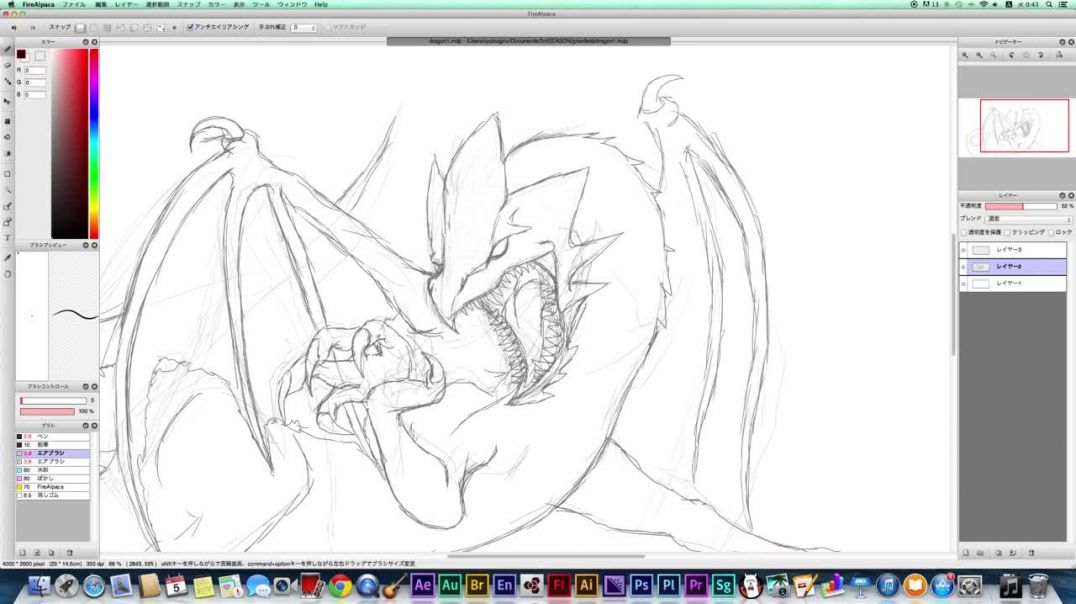Collapse the ブラシコントロール panel
Screen dimensions: 1076x604
coord(86,386)
